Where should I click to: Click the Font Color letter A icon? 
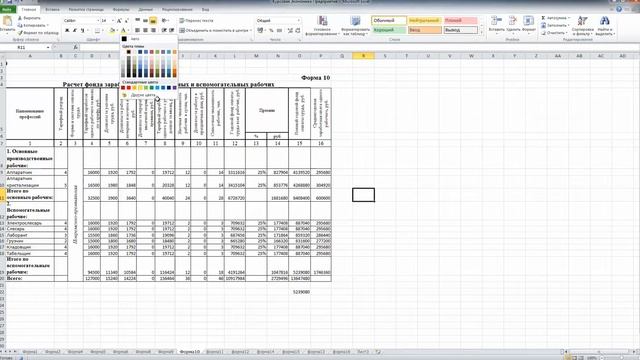coord(123,31)
